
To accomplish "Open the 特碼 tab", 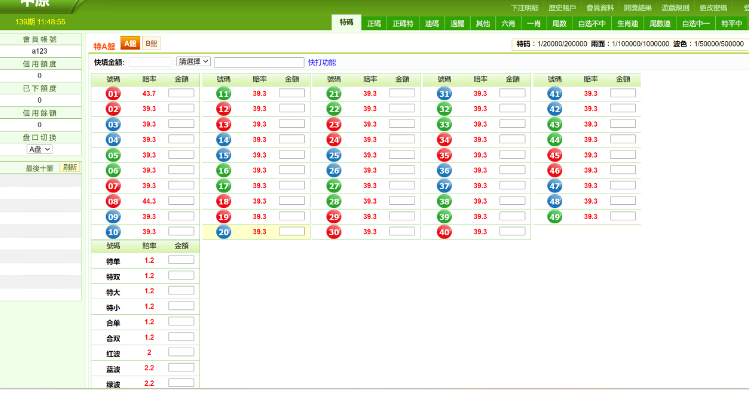I will [x=346, y=22].
